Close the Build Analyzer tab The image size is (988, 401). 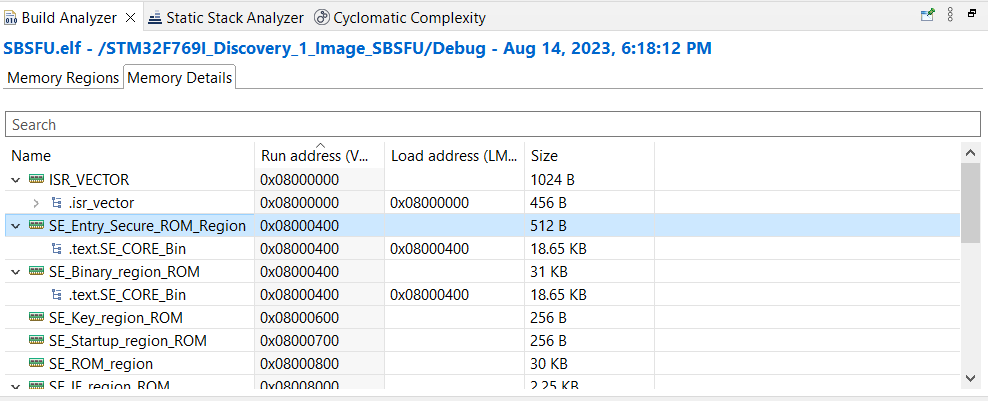coord(130,17)
